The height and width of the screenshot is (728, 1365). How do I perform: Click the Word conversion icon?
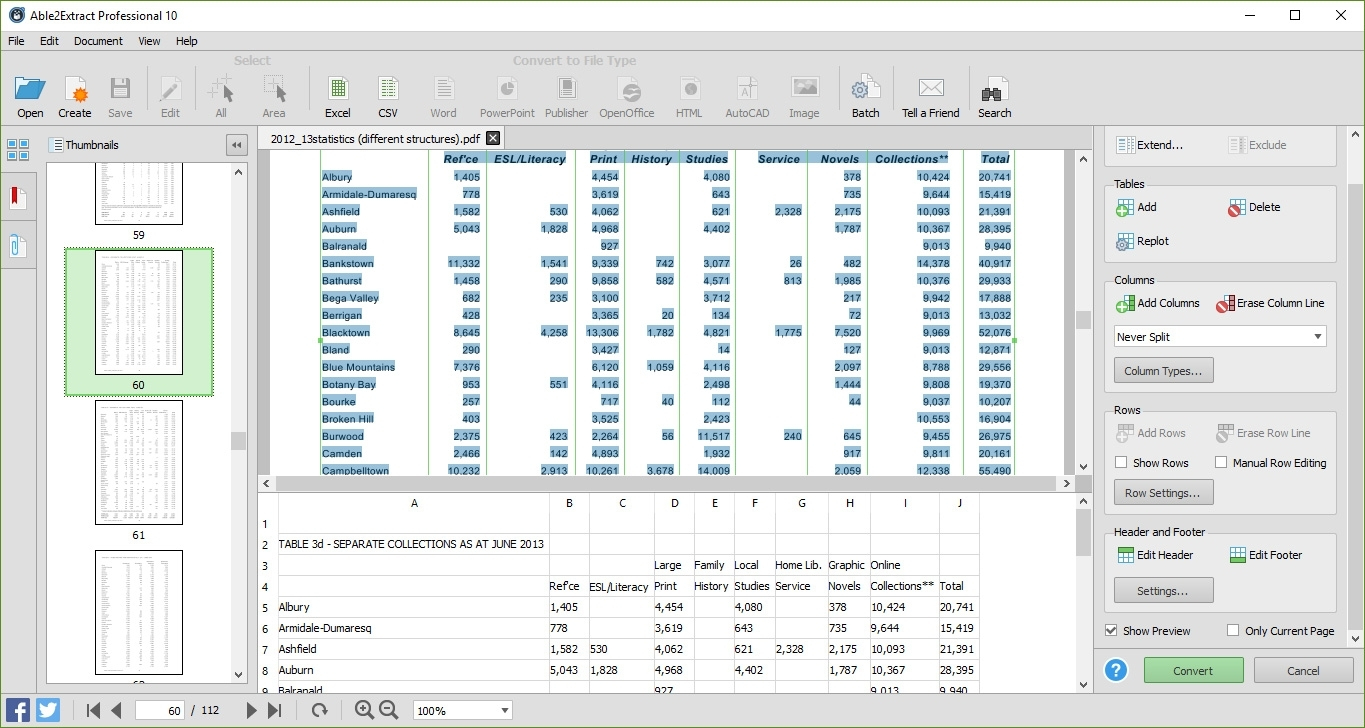click(x=443, y=95)
